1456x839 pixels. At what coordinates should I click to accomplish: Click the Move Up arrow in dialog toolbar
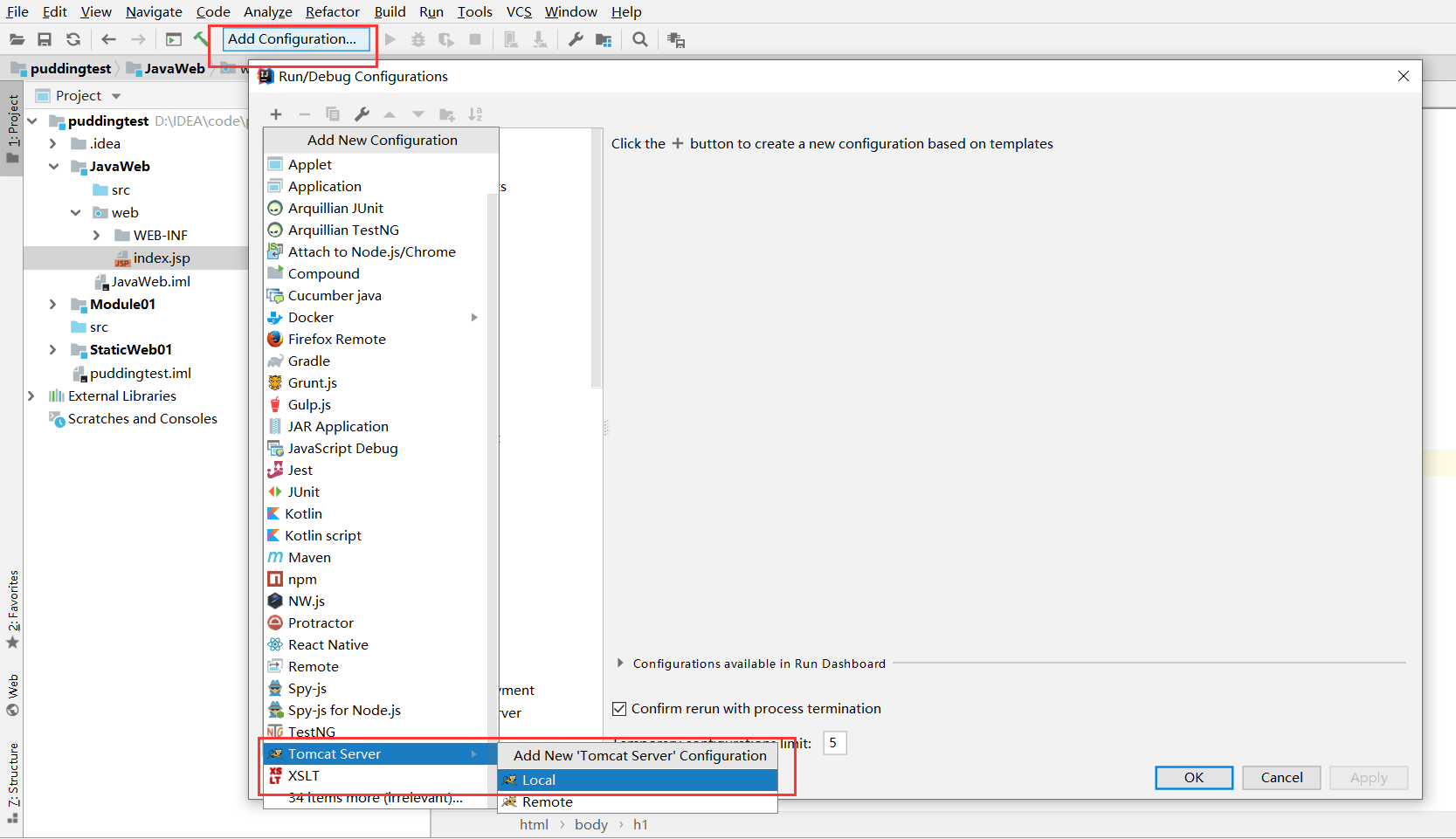click(390, 114)
